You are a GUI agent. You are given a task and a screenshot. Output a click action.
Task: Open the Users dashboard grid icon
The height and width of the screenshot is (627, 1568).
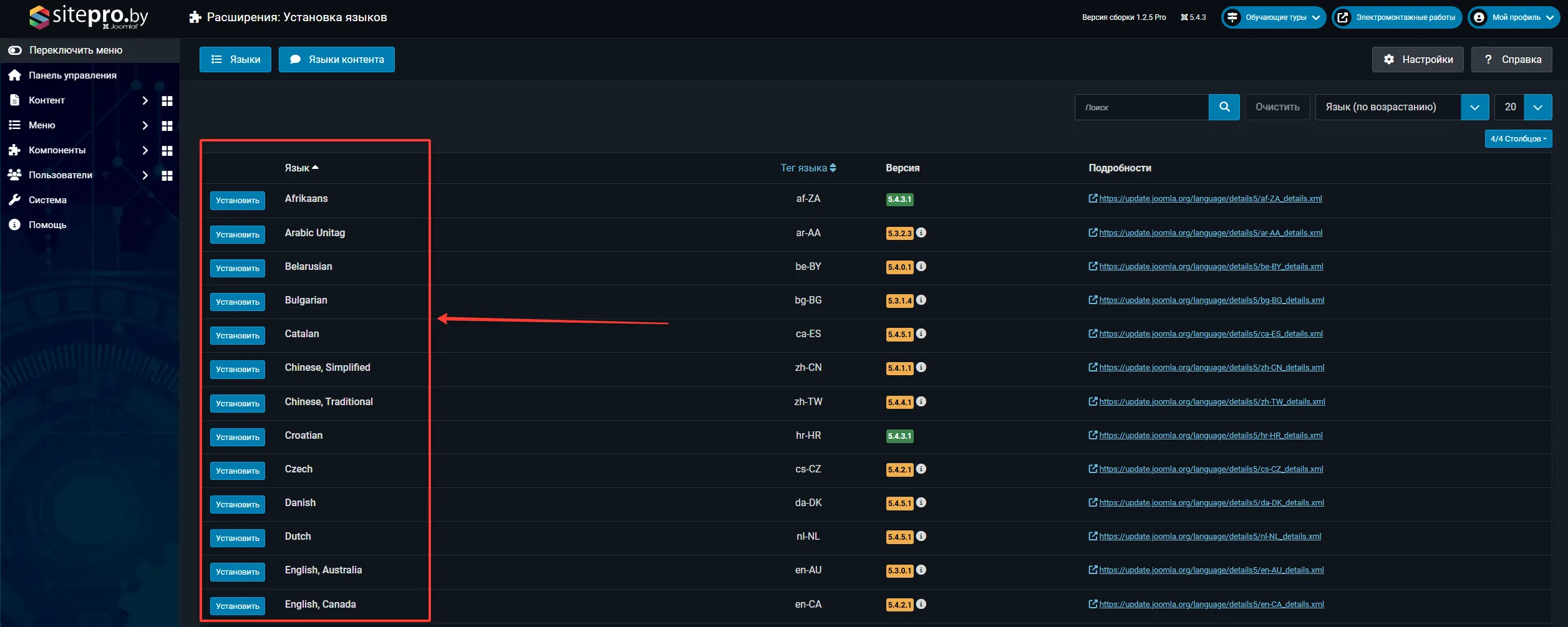[x=167, y=176]
